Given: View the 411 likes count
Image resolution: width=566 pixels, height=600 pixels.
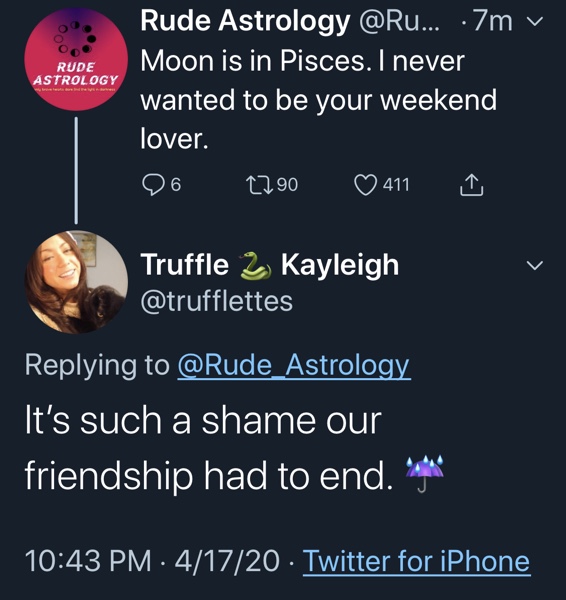Looking at the screenshot, I should point(396,185).
